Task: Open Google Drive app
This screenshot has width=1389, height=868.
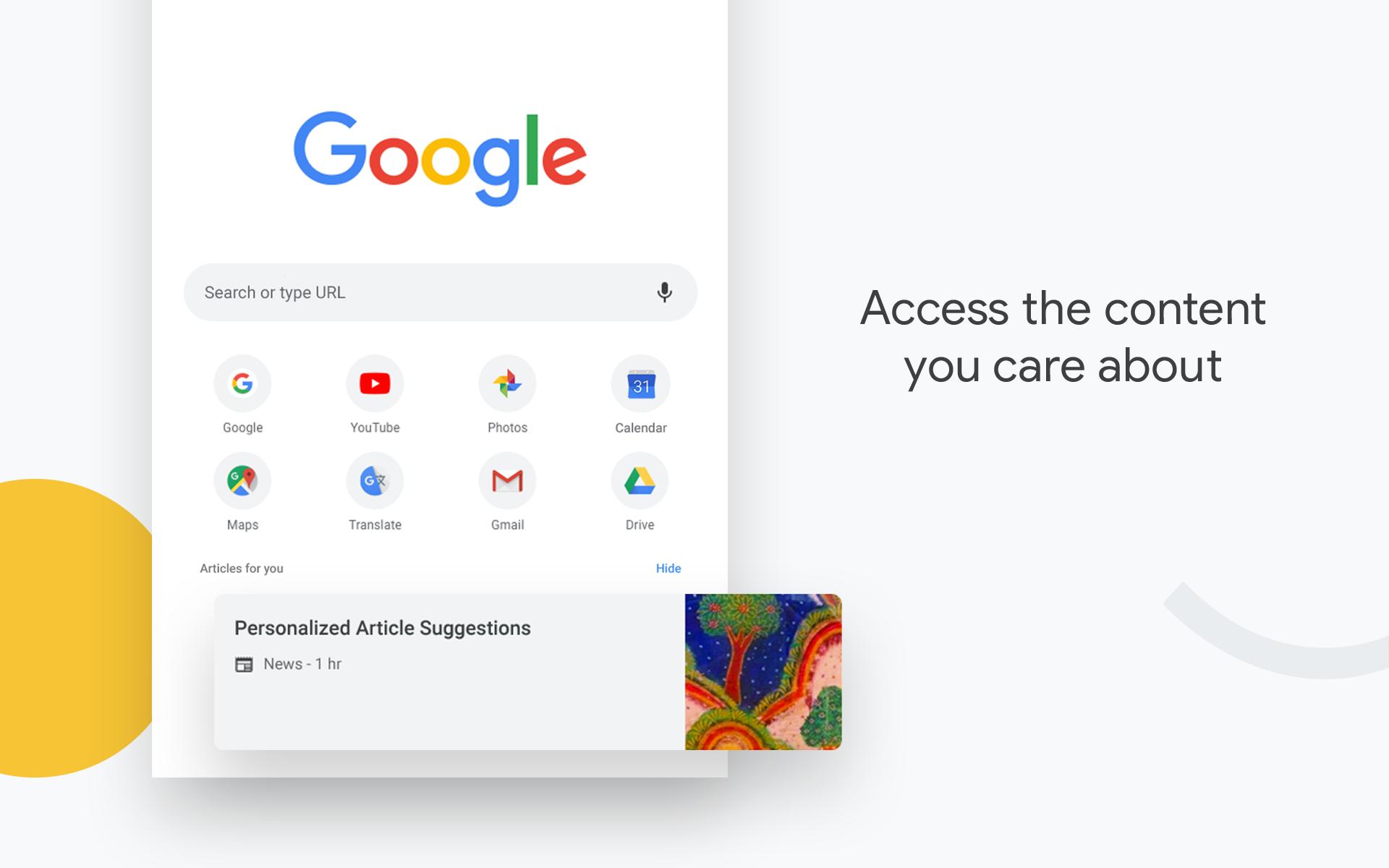Action: 639,480
